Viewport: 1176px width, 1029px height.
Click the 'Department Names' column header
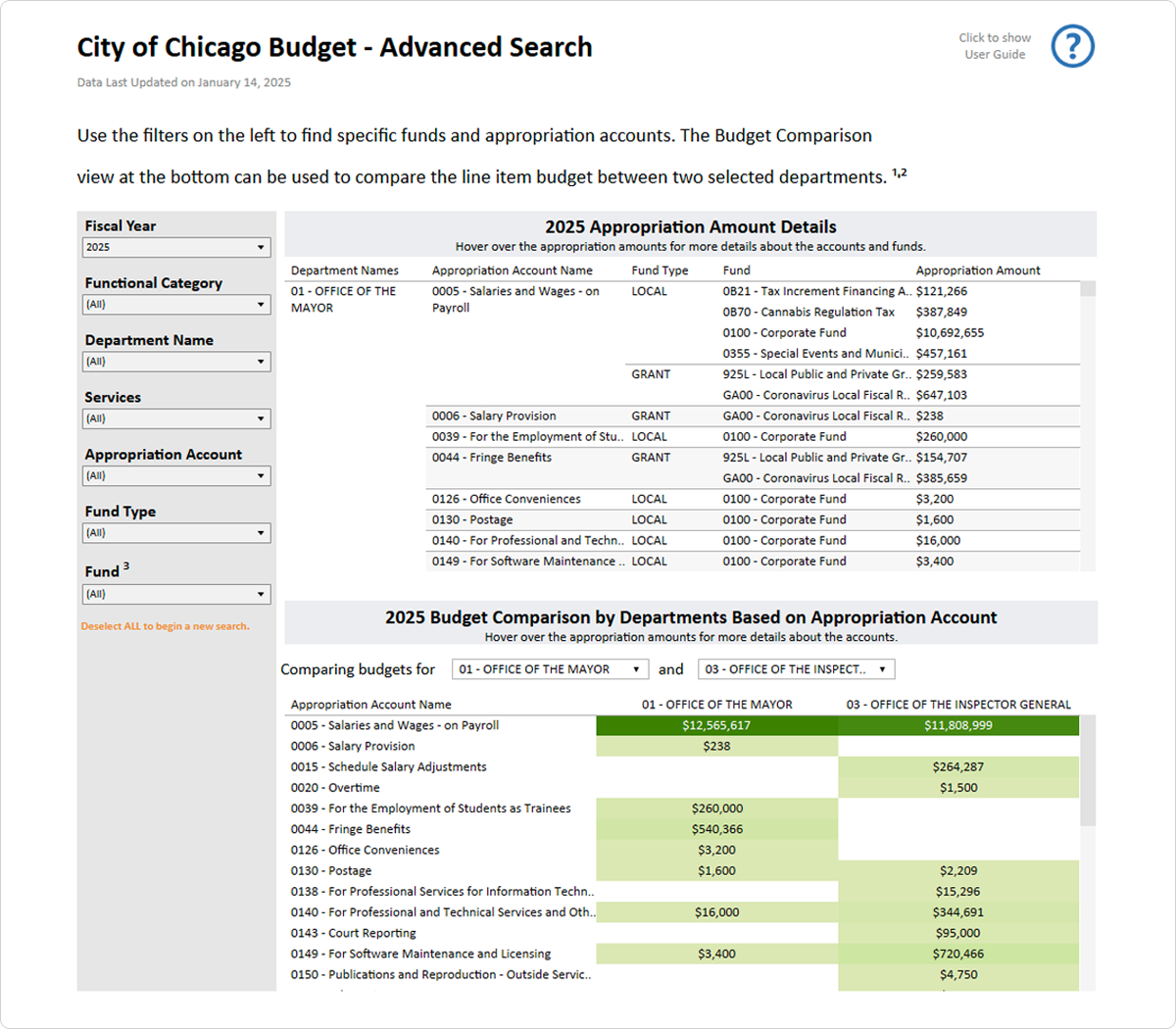click(x=345, y=270)
